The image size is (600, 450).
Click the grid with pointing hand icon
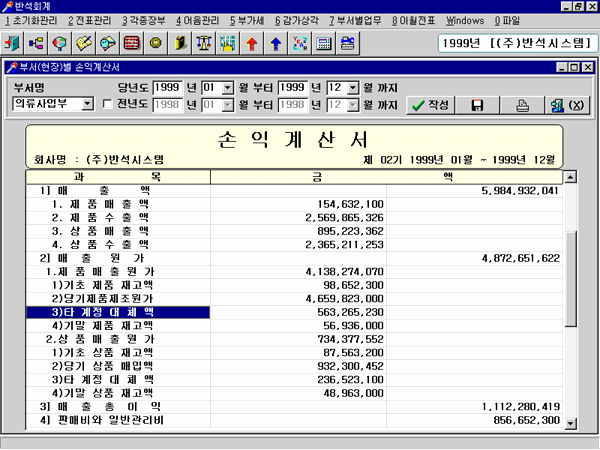click(228, 43)
